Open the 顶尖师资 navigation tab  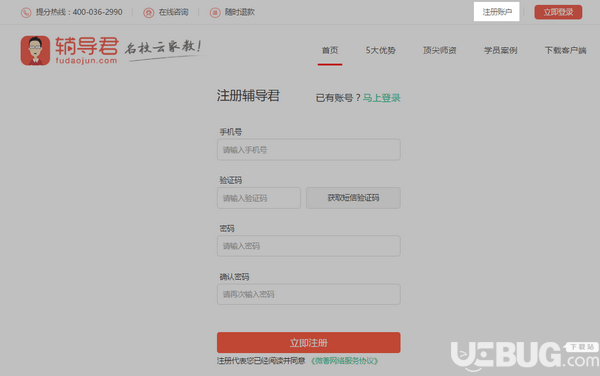pyautogui.click(x=439, y=50)
